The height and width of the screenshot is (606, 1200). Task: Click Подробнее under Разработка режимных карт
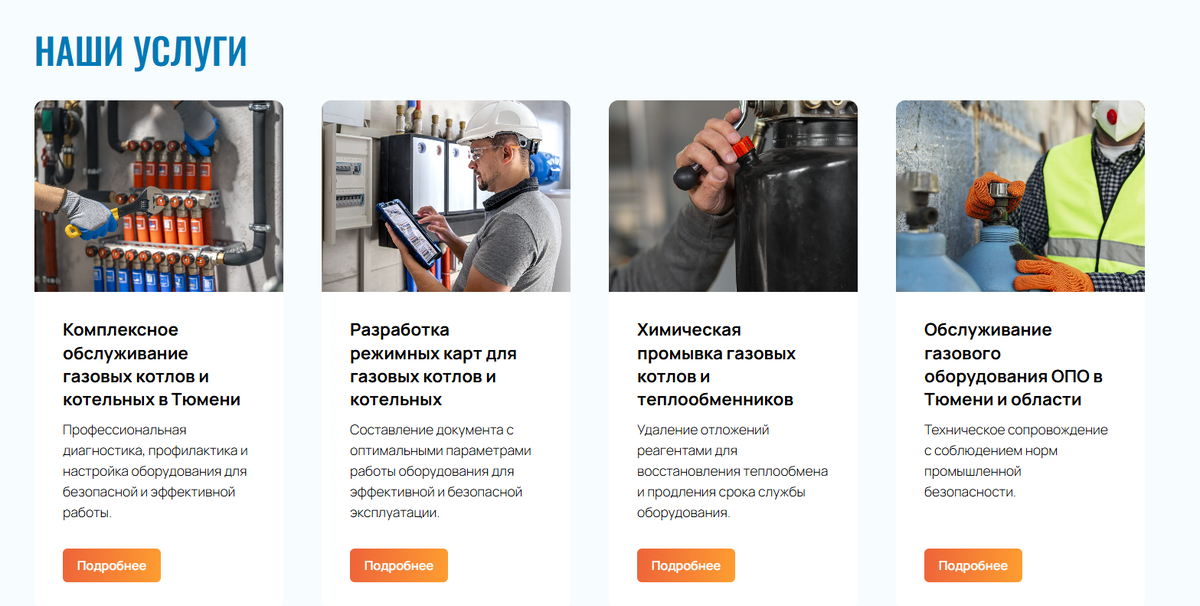pyautogui.click(x=399, y=565)
